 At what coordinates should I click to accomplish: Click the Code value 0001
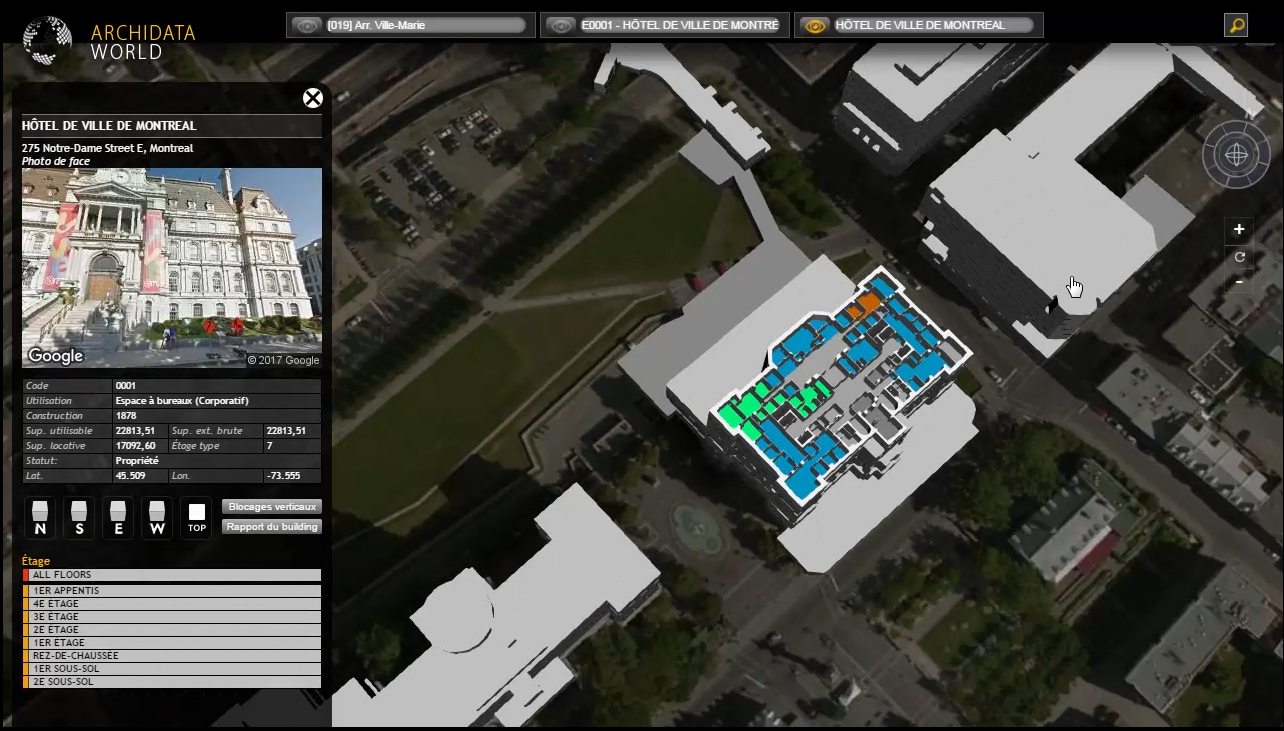tap(125, 386)
